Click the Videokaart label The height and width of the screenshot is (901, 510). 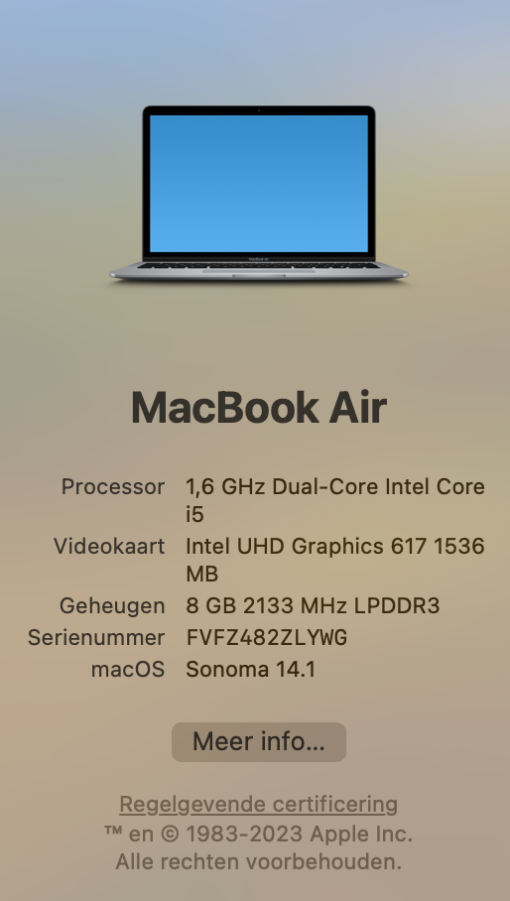point(109,546)
